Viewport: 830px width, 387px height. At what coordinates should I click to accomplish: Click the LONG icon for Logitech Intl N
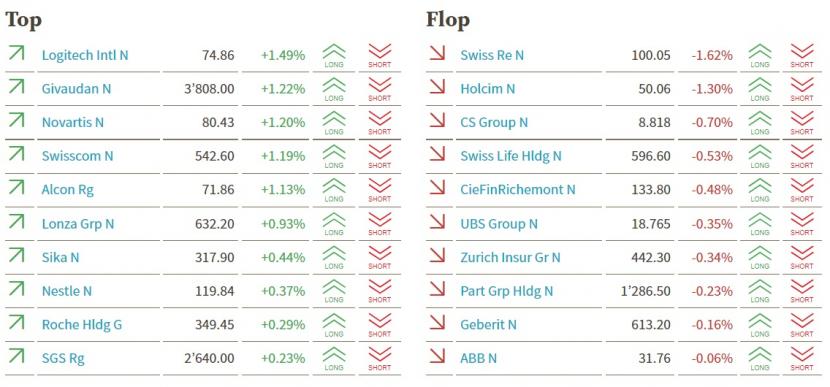pyautogui.click(x=333, y=56)
